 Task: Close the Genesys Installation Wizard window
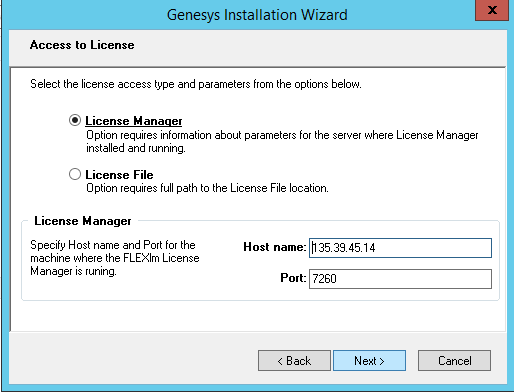[492, 10]
